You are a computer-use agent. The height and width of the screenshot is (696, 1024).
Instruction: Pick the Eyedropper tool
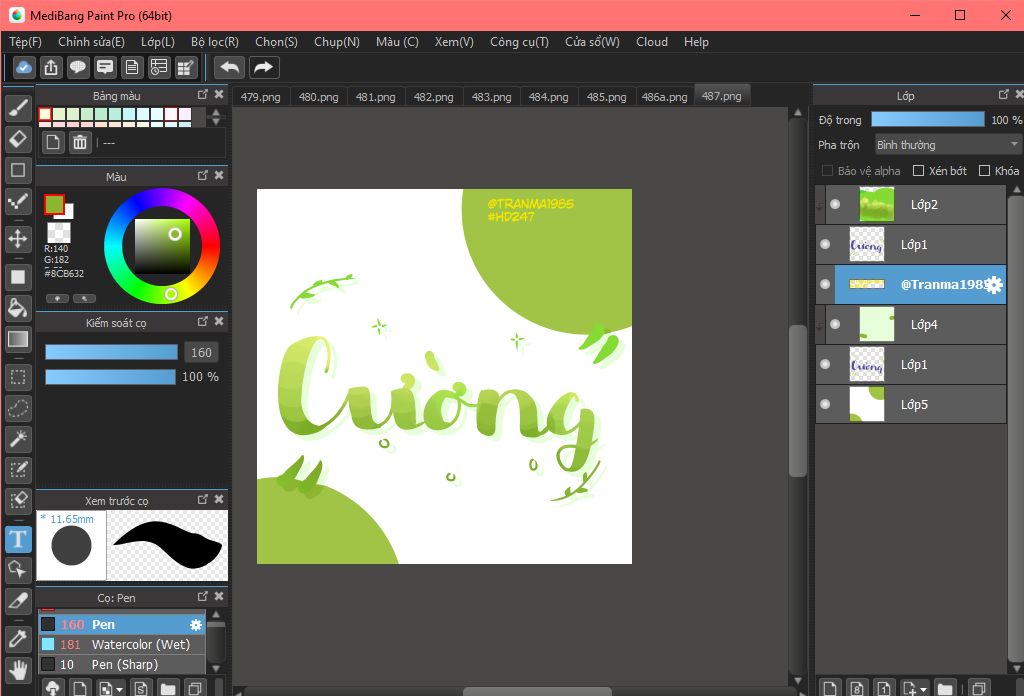(x=18, y=637)
